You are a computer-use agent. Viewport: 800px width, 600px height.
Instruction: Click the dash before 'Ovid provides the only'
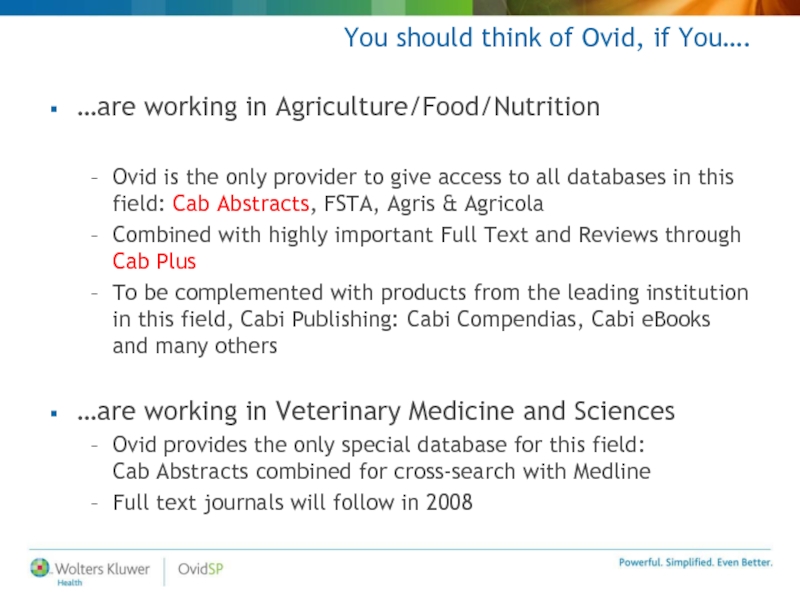[x=94, y=446]
